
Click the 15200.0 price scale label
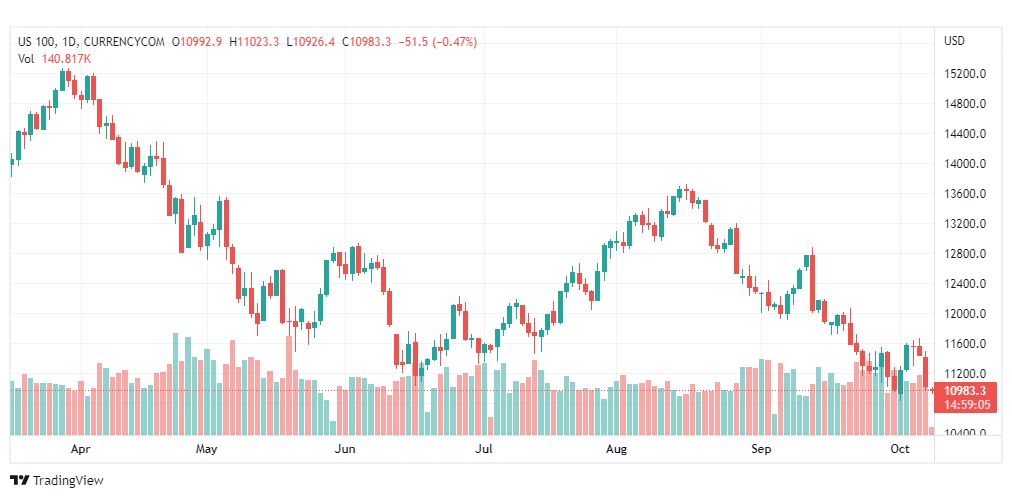pos(966,74)
